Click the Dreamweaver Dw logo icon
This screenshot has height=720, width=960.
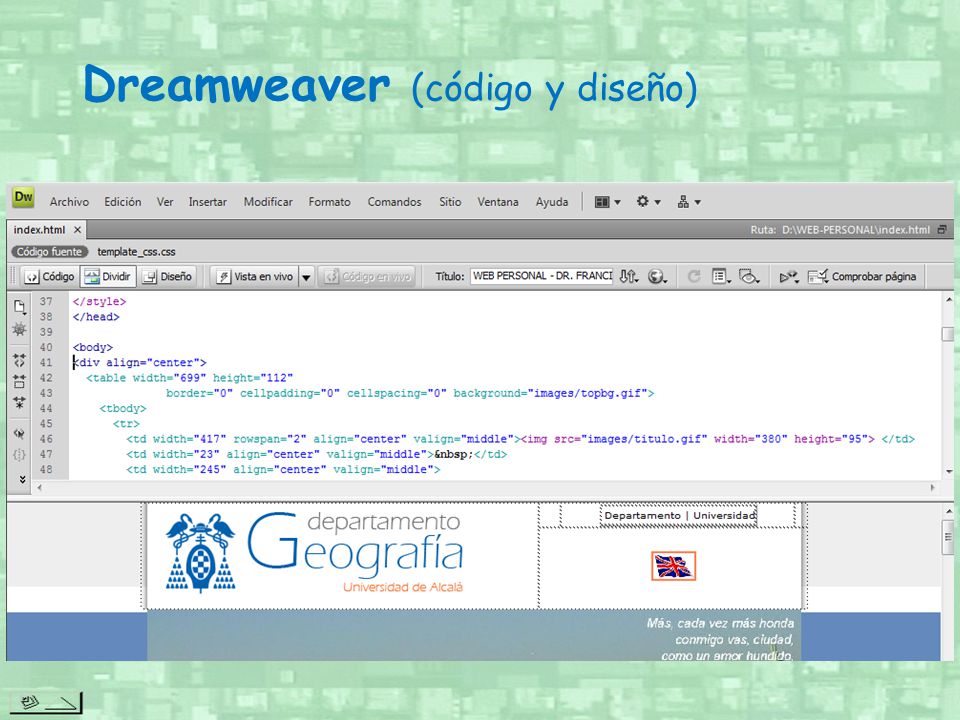[23, 198]
